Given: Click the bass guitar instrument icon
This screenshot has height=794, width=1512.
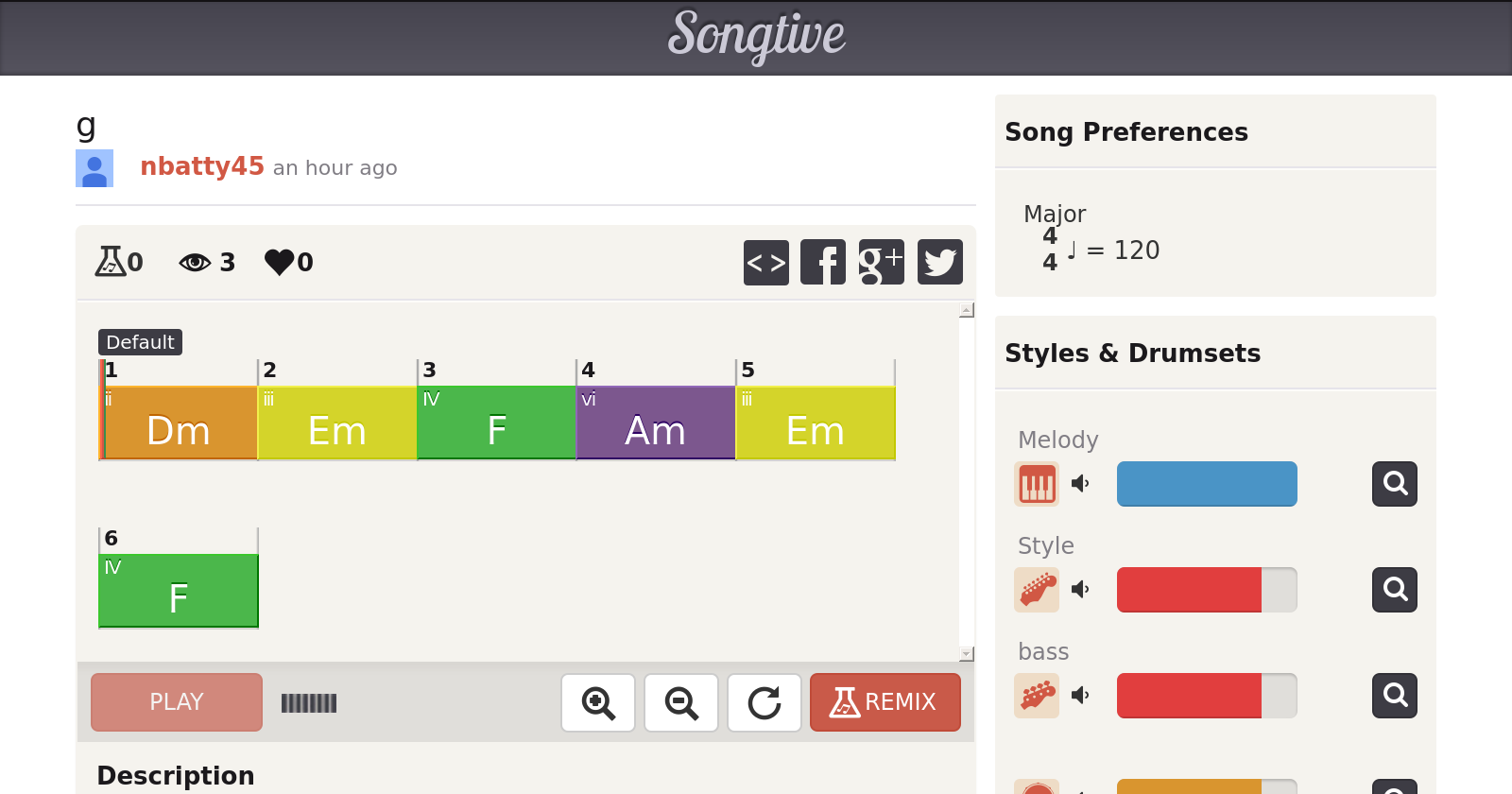Looking at the screenshot, I should (x=1037, y=696).
